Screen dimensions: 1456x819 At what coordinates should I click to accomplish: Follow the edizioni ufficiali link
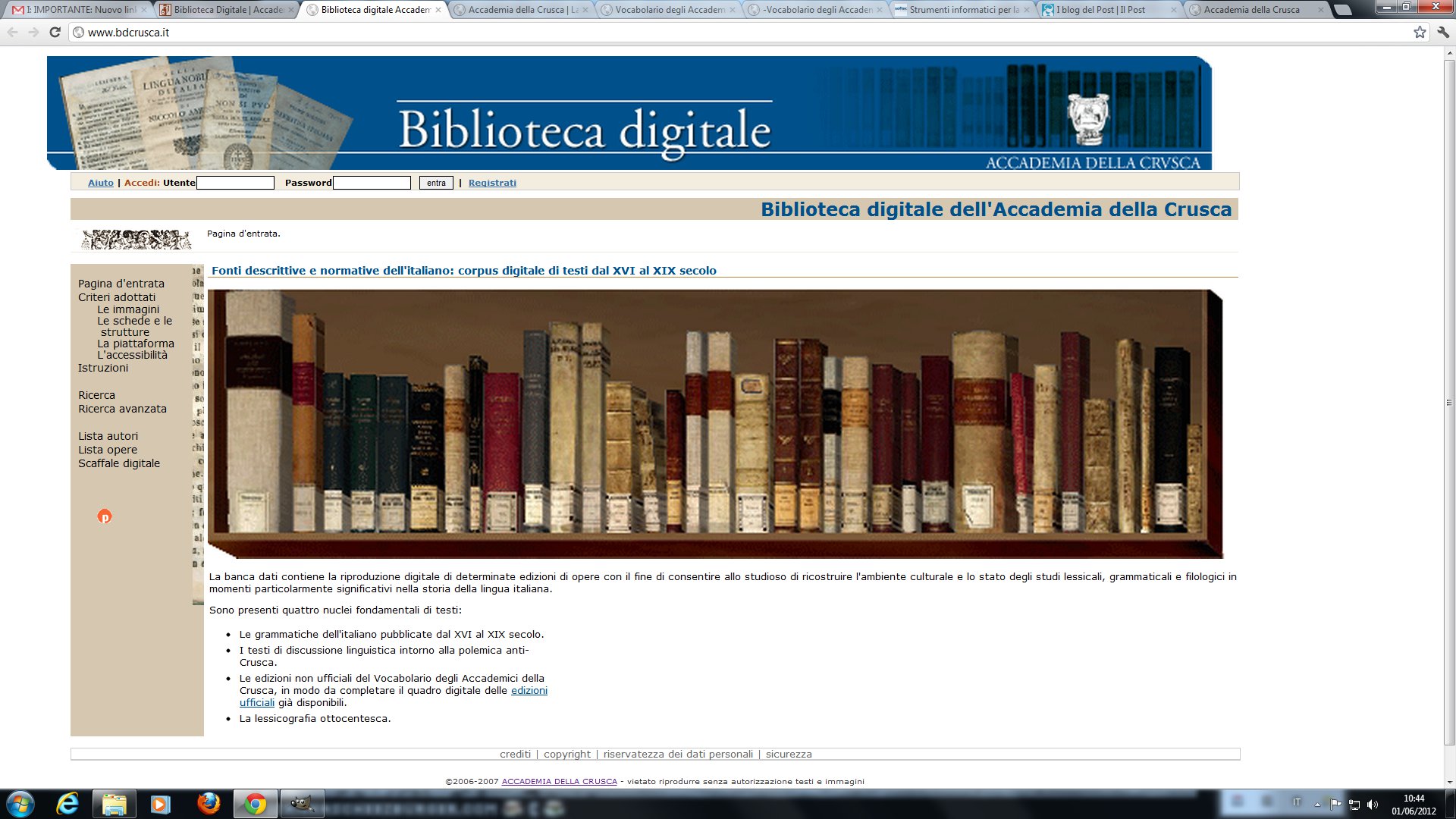(x=529, y=691)
